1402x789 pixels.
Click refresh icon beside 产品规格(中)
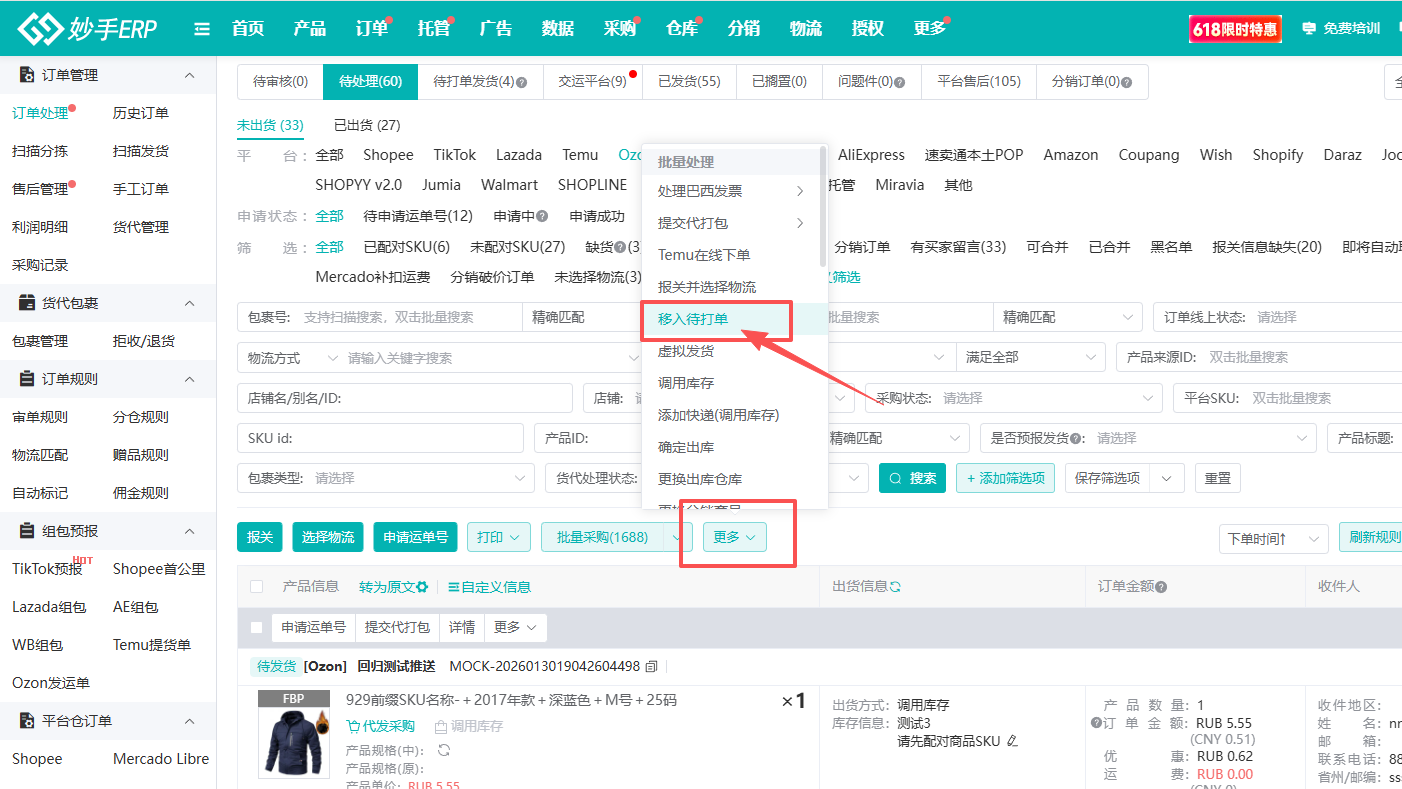click(x=444, y=750)
